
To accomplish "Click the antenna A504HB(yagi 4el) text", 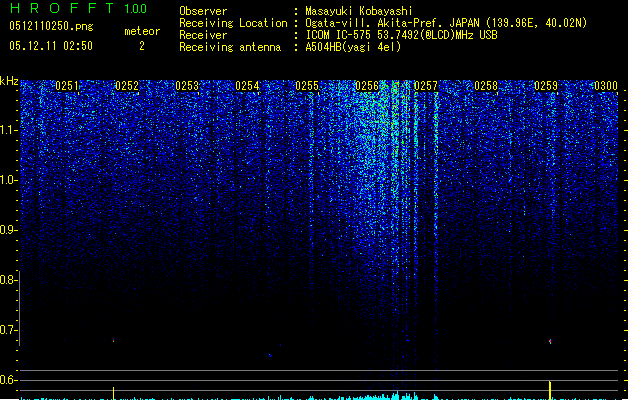I will (353, 47).
